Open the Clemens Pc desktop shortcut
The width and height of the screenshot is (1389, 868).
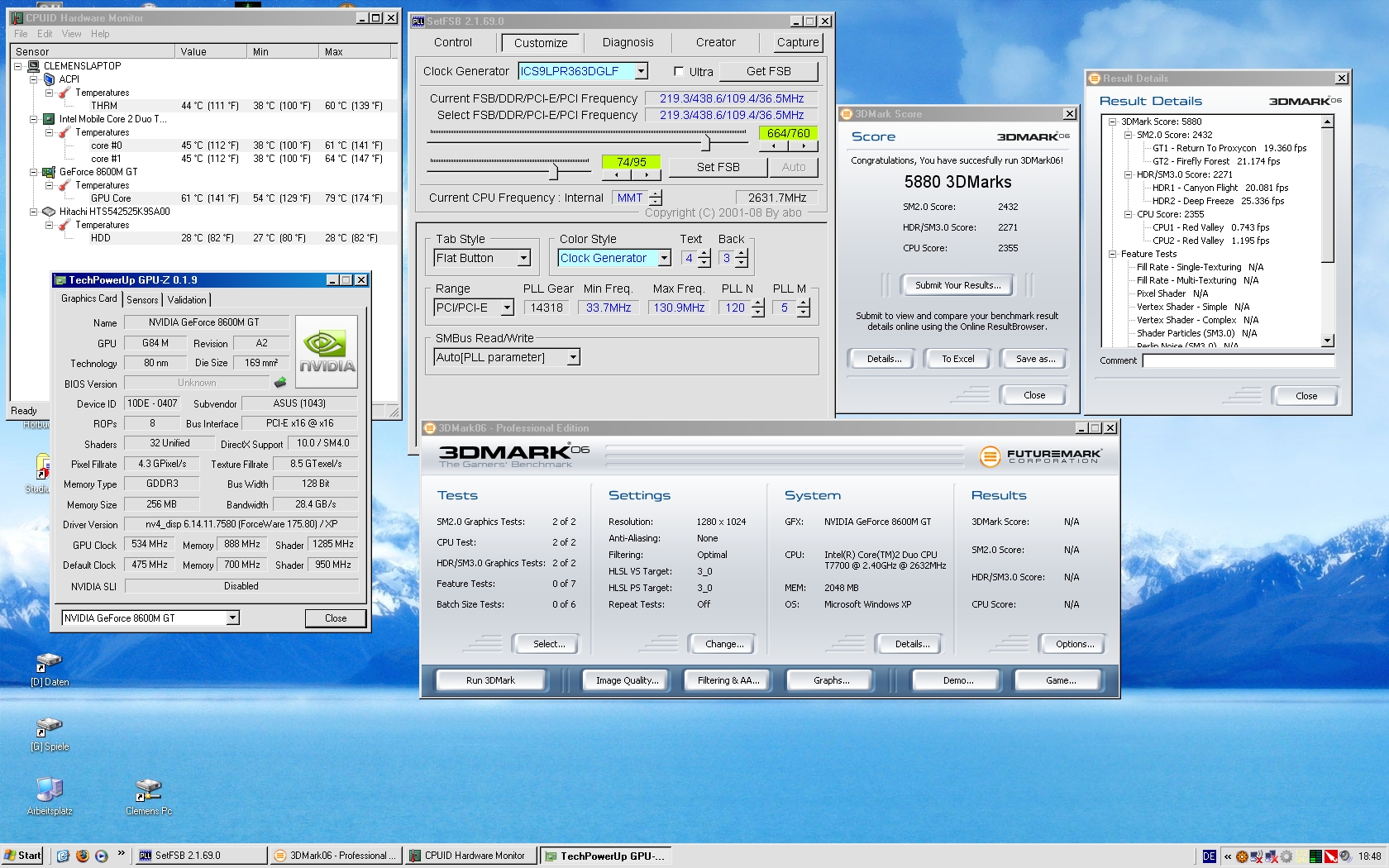click(x=149, y=797)
